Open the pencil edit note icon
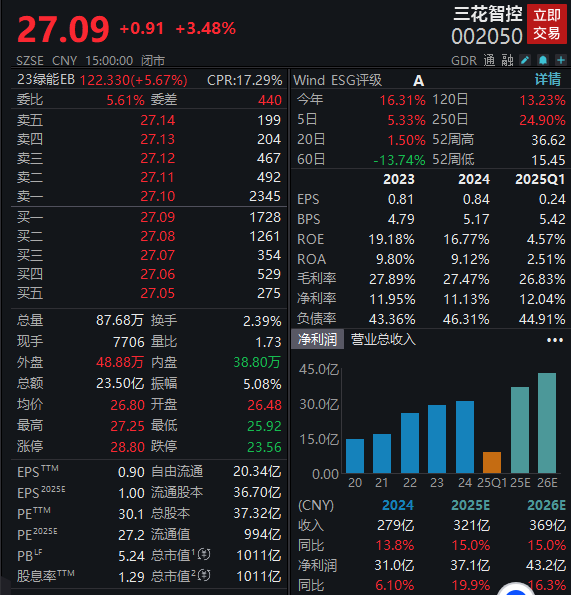The width and height of the screenshot is (571, 595). coord(525,60)
